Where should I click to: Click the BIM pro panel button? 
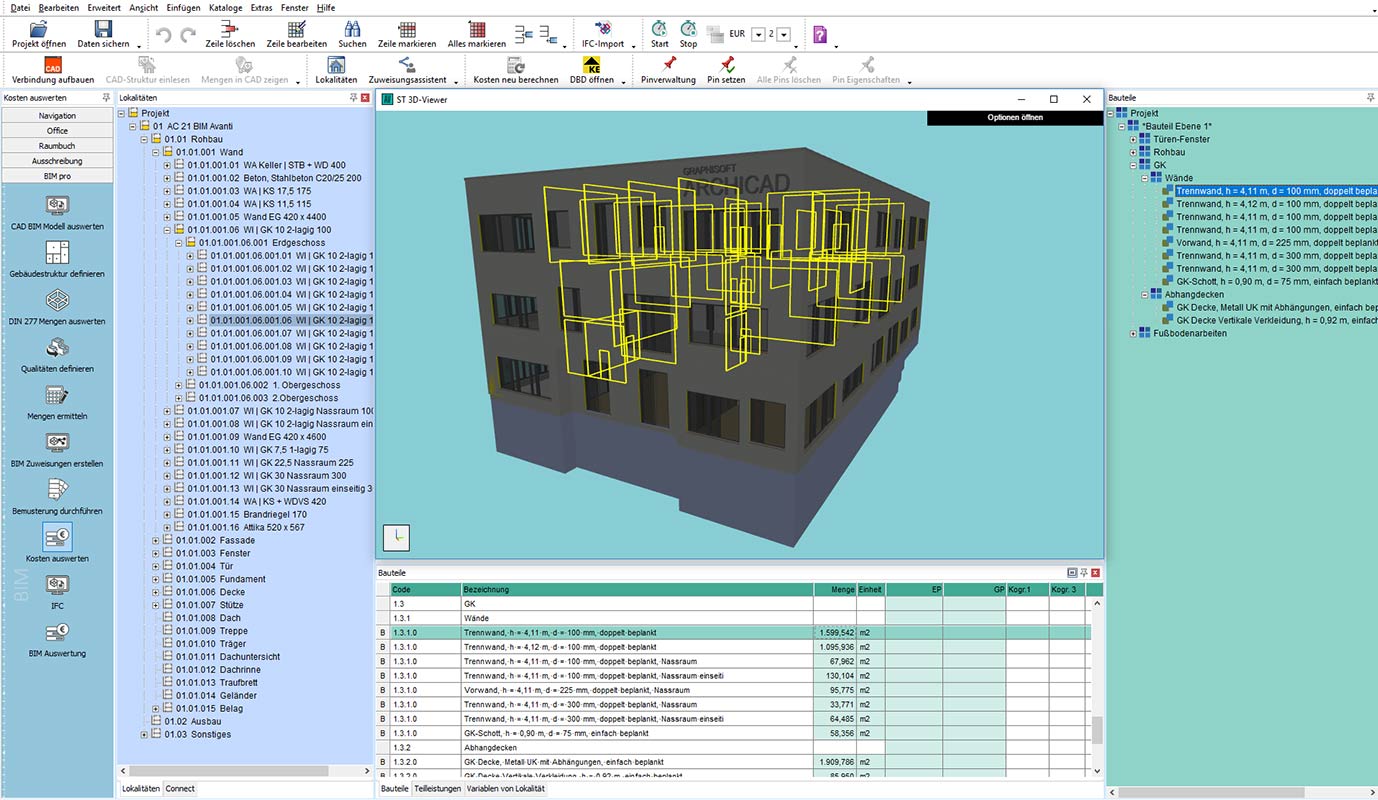[57, 176]
